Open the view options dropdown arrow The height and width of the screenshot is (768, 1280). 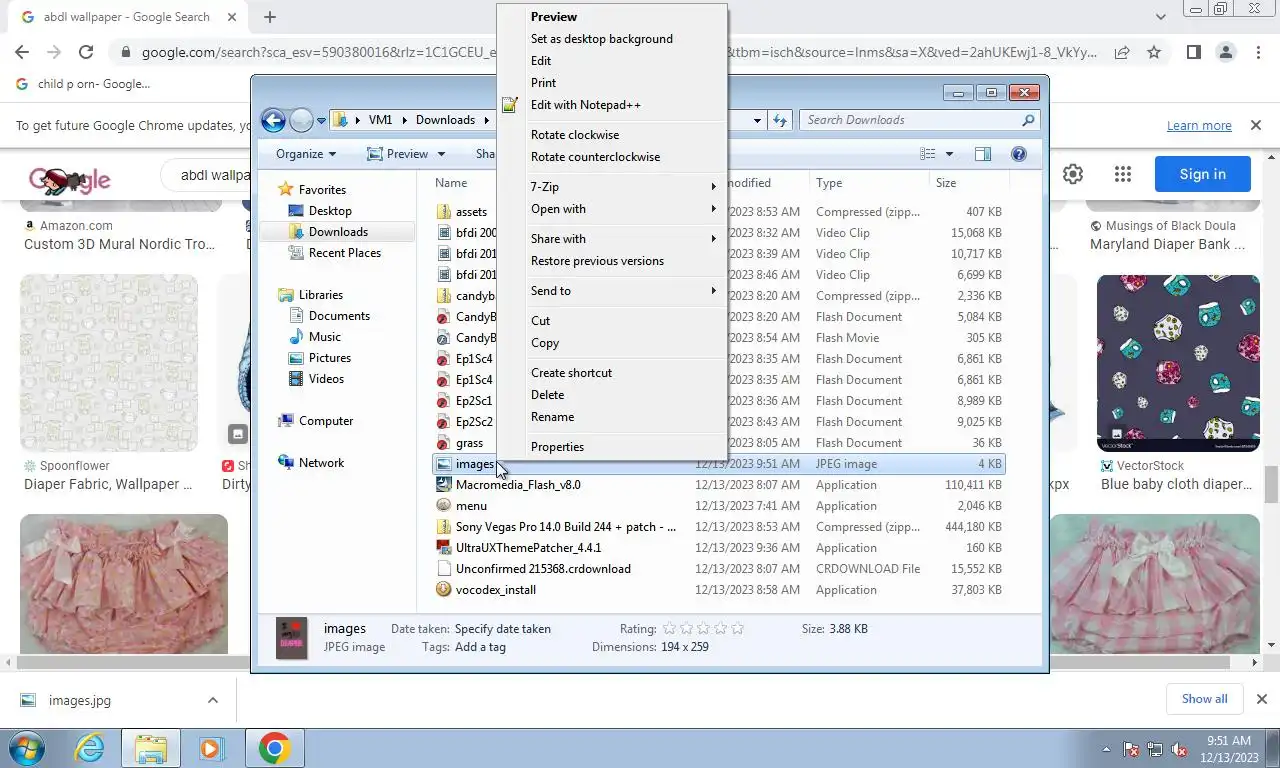coord(949,154)
